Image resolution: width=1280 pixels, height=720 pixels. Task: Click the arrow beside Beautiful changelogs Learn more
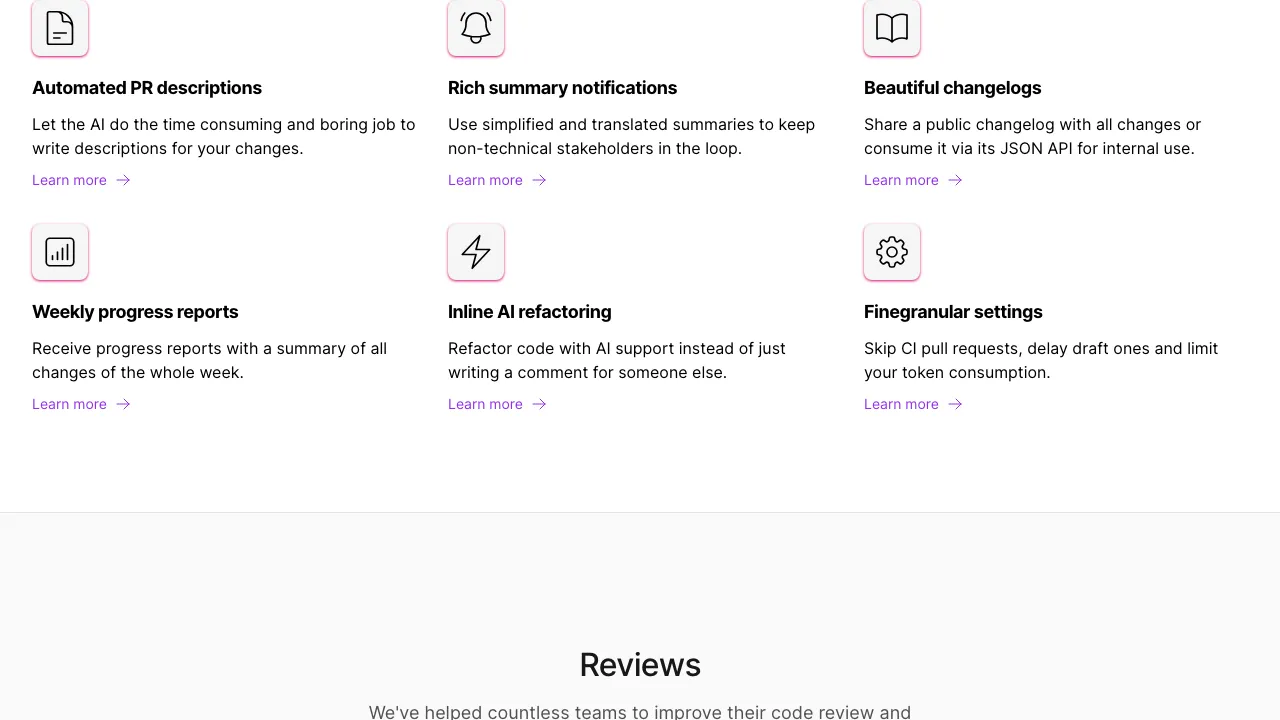coord(955,180)
